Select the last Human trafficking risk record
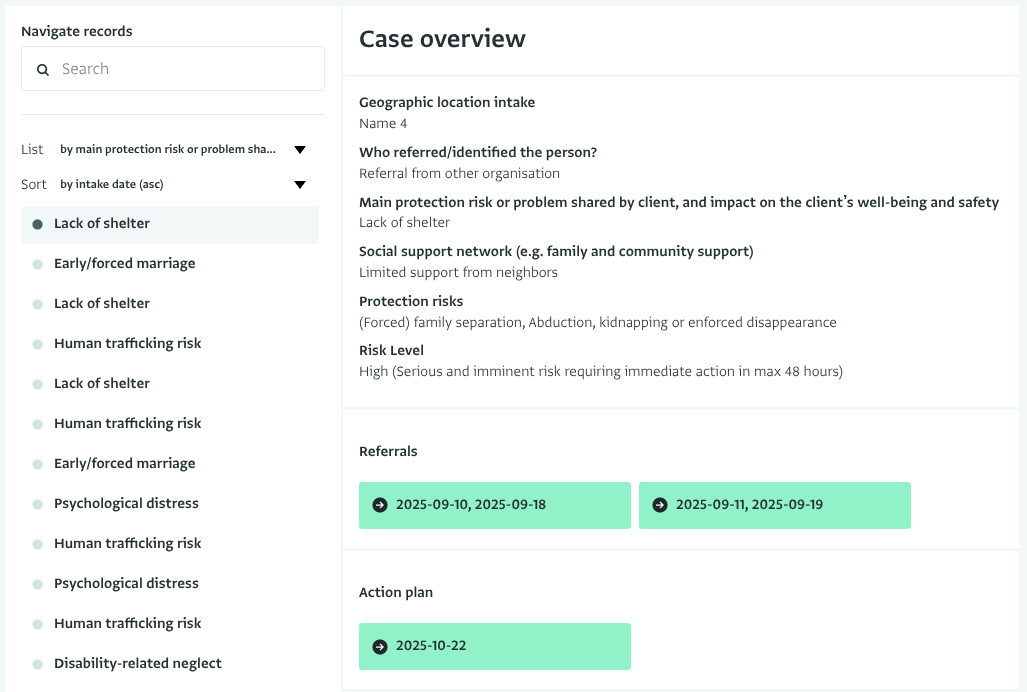The image size is (1027, 692). 127,624
